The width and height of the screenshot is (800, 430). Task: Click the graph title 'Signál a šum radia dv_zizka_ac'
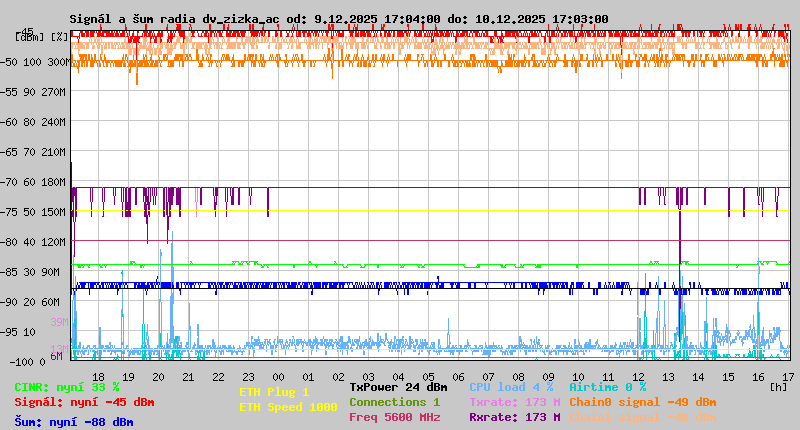pyautogui.click(x=174, y=19)
